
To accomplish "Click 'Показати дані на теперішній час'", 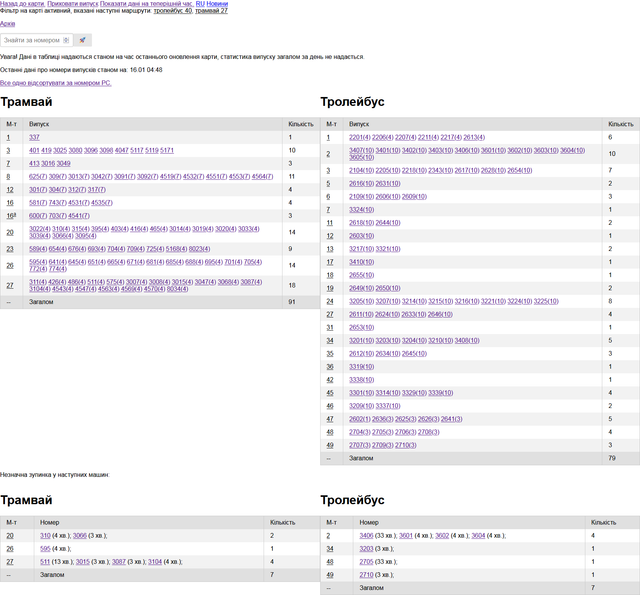I will pyautogui.click(x=147, y=4).
